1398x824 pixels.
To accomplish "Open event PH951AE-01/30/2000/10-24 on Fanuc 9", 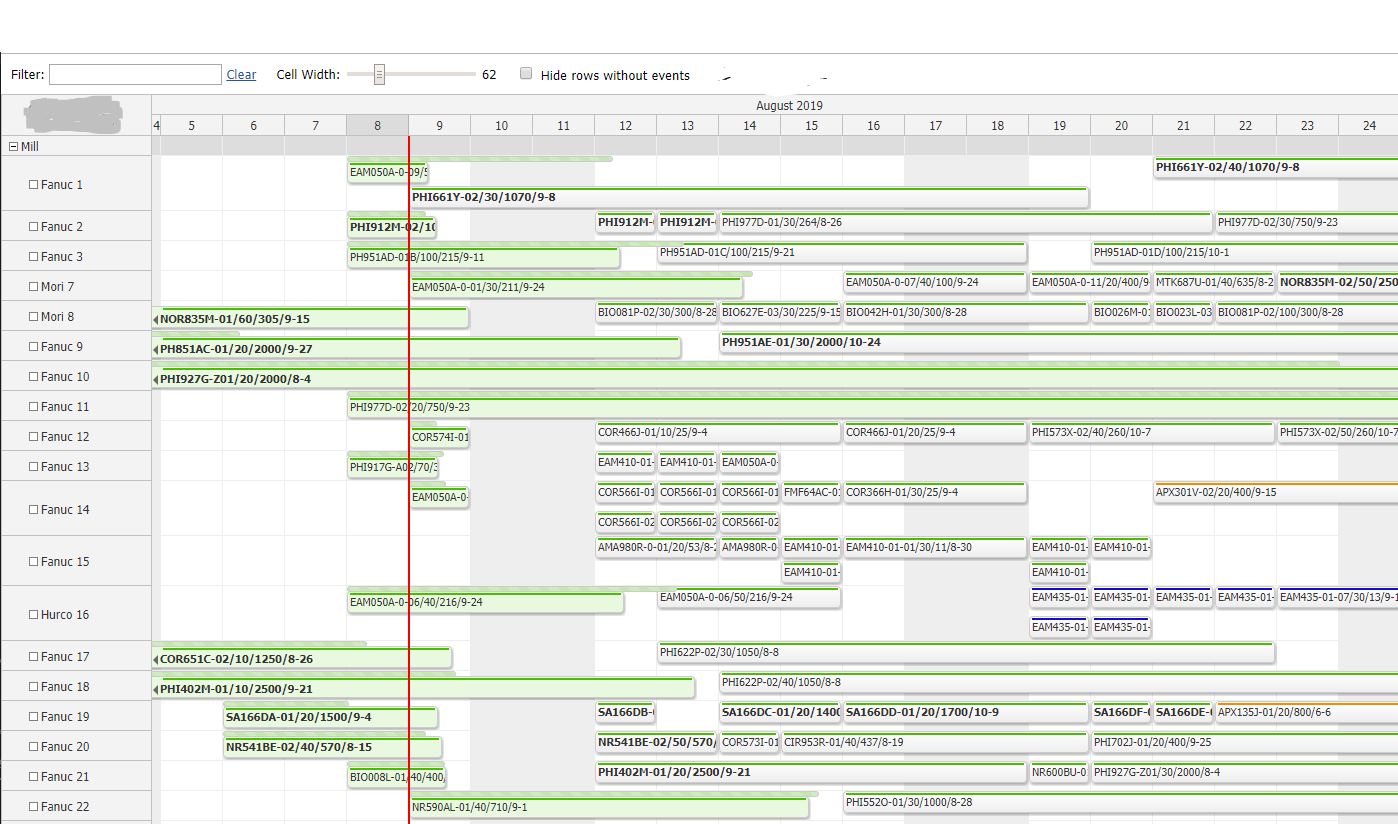I will tap(1059, 343).
